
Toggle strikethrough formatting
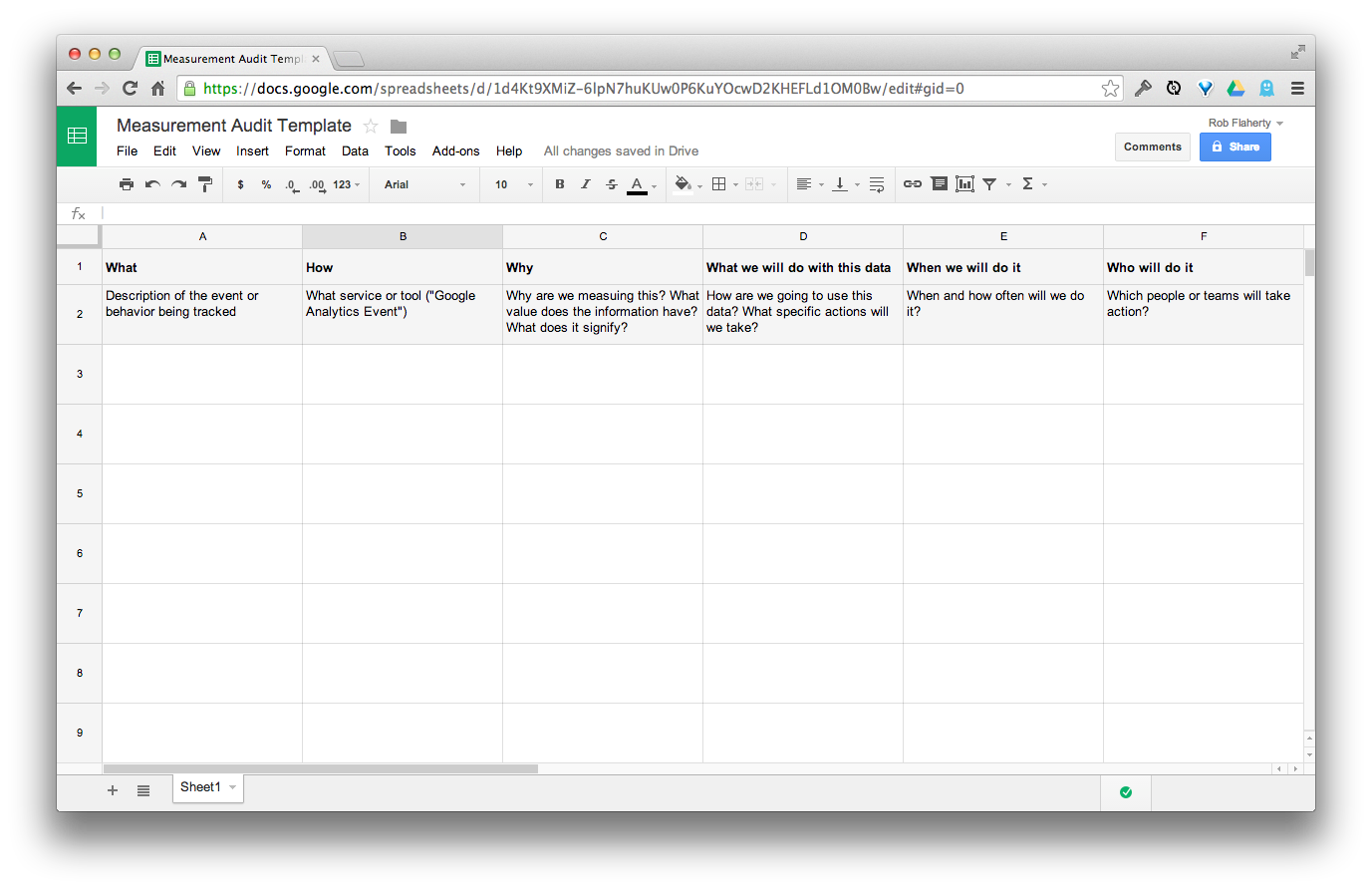612,184
